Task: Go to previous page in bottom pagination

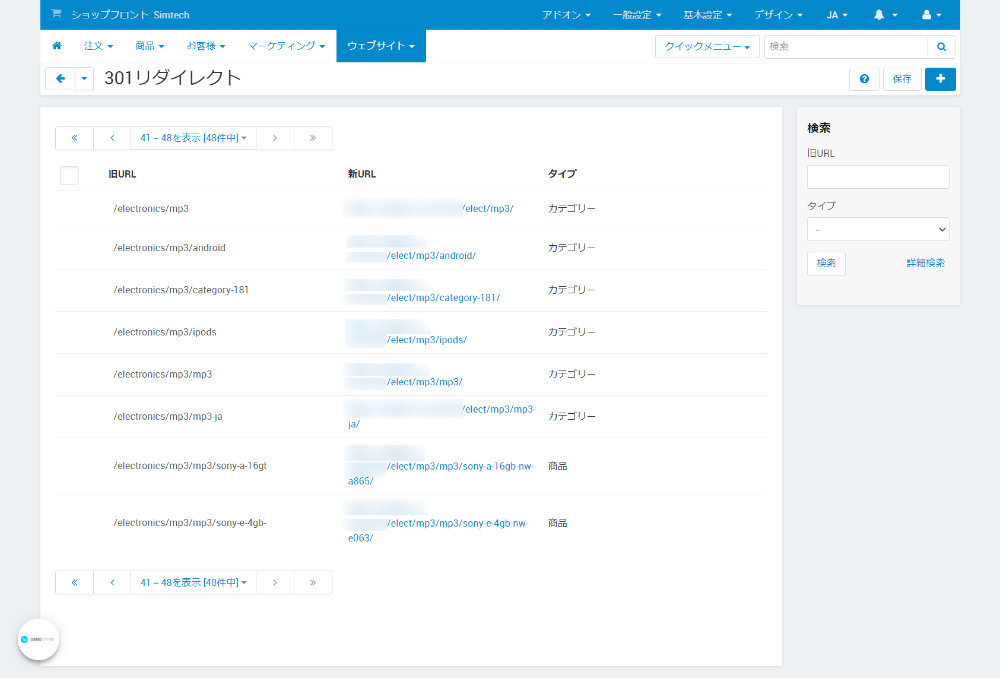Action: [112, 582]
